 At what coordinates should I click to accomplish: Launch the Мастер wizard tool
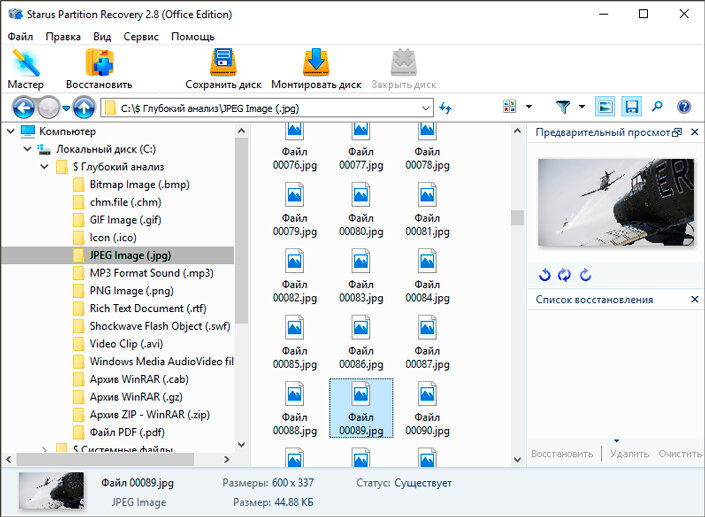26,69
